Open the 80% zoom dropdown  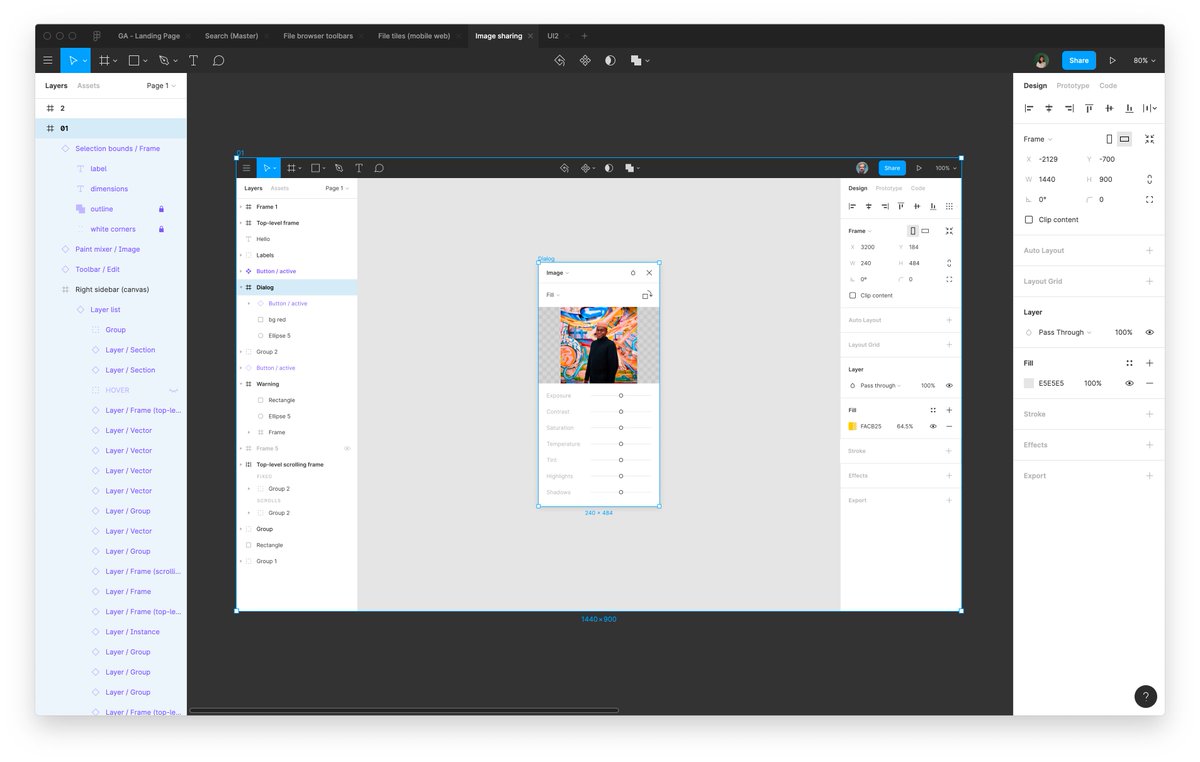[1144, 60]
